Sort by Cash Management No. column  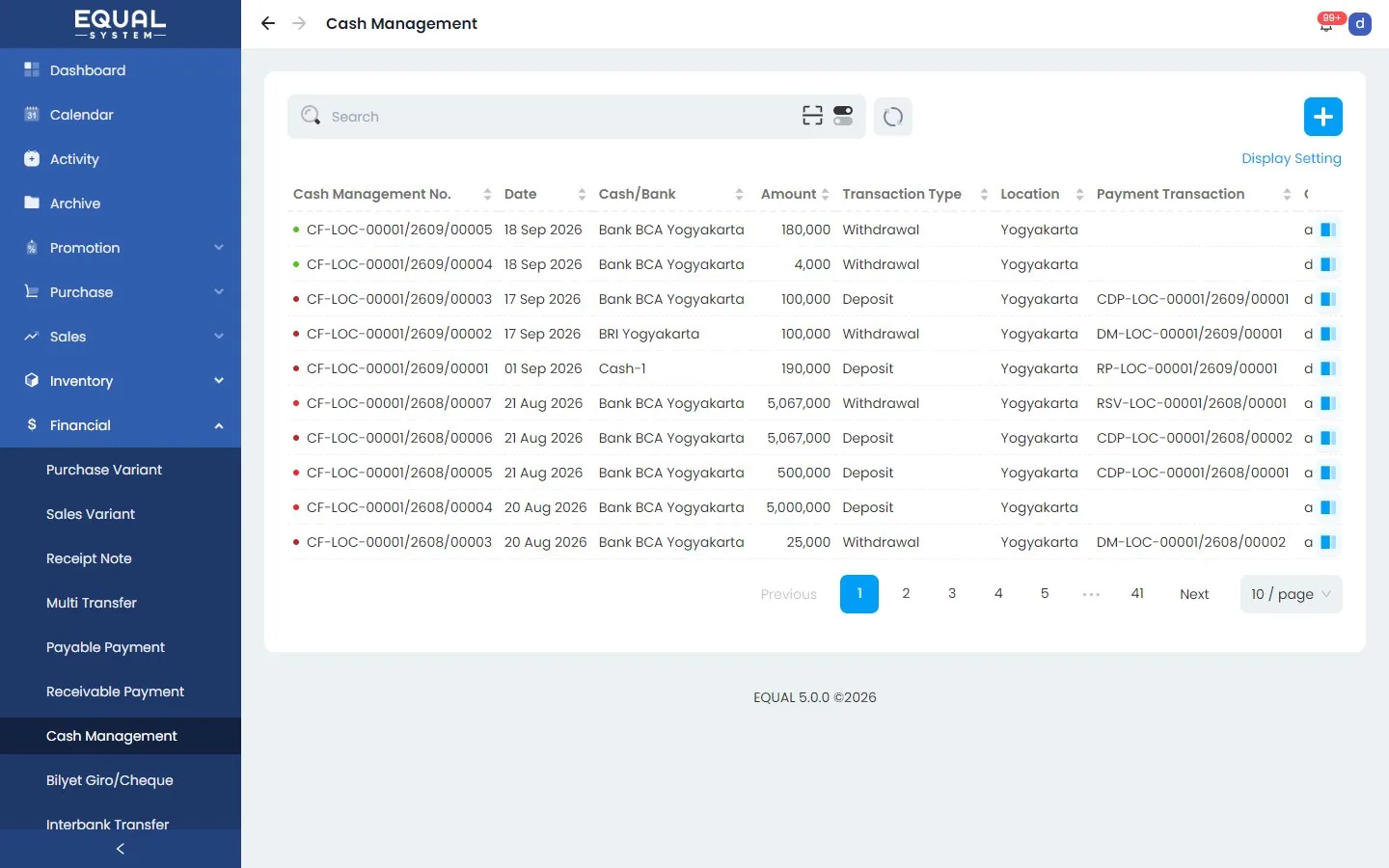(487, 194)
